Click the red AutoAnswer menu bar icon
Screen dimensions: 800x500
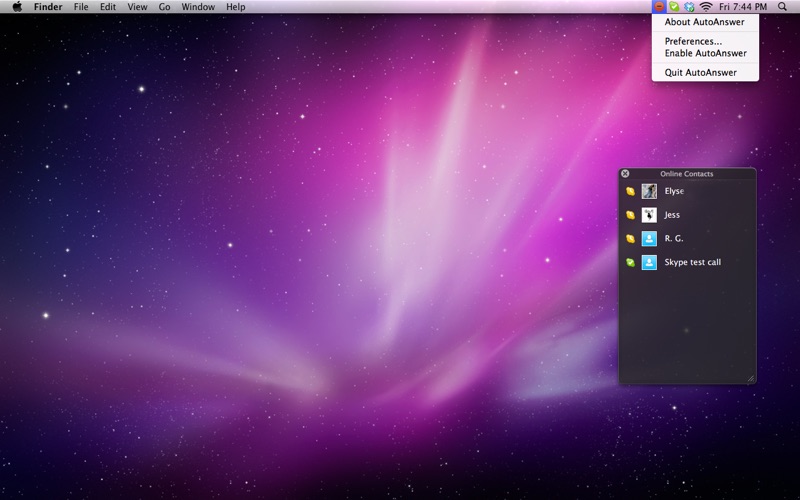(x=659, y=7)
